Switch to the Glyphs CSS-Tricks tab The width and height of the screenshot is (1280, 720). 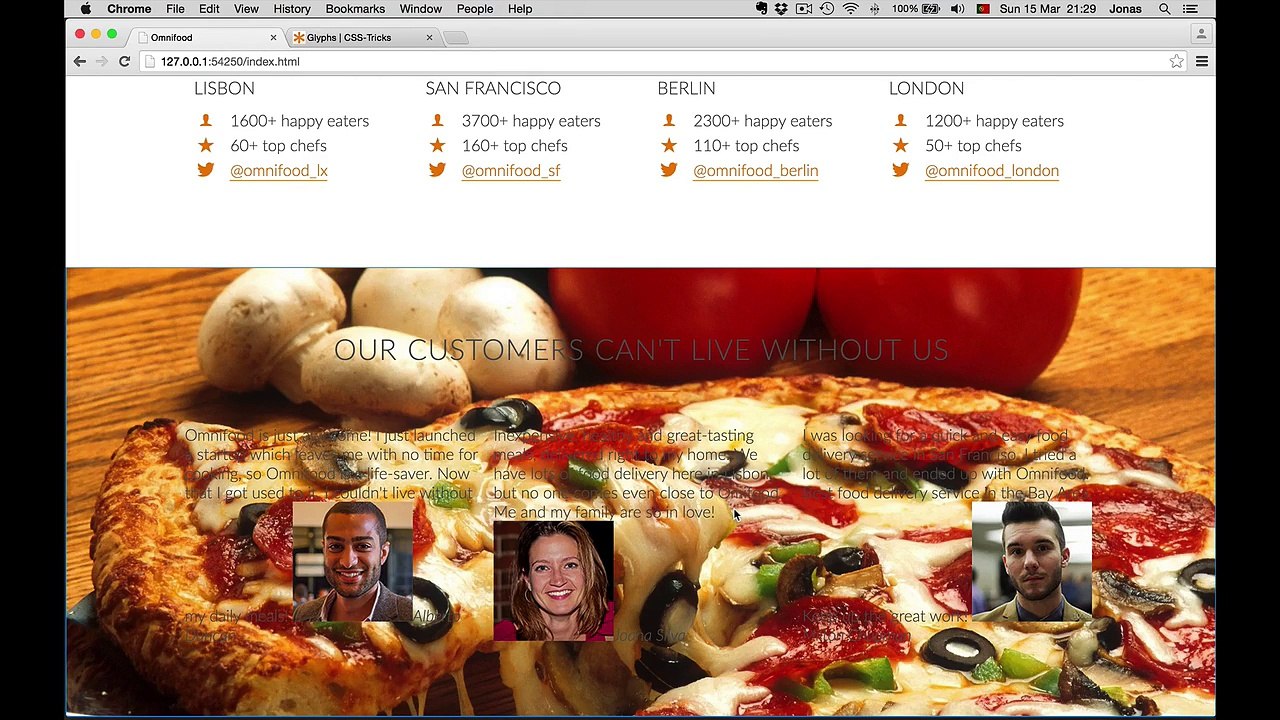click(362, 38)
